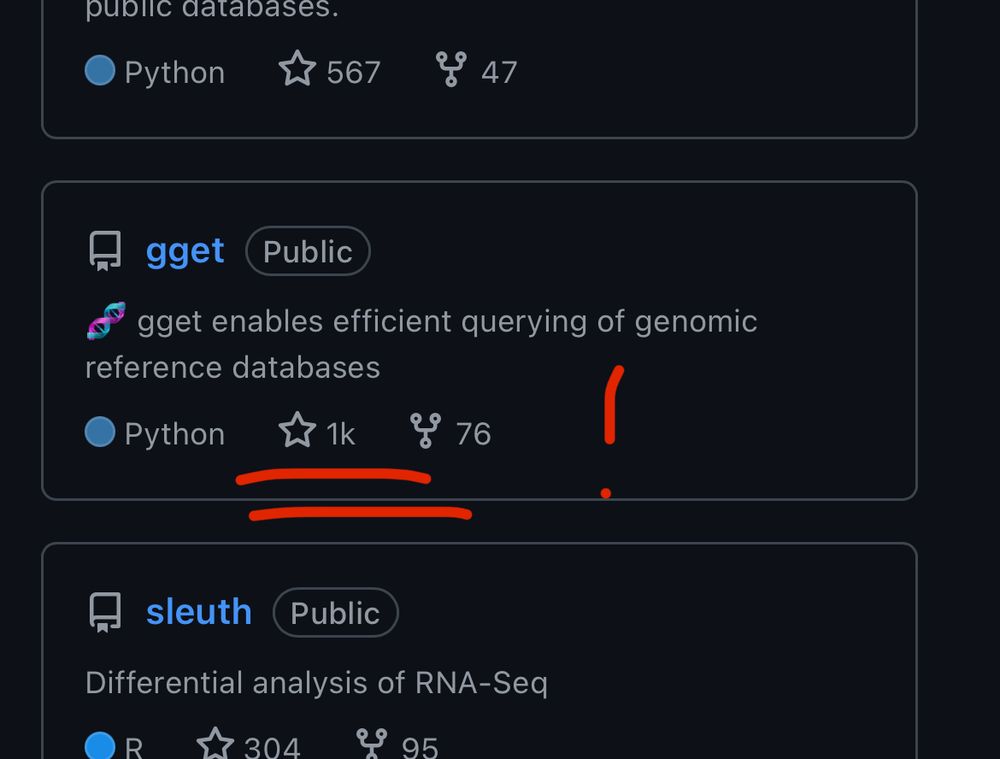This screenshot has height=759, width=1000.
Task: Click the Public badge next to sleuth
Action: point(335,612)
